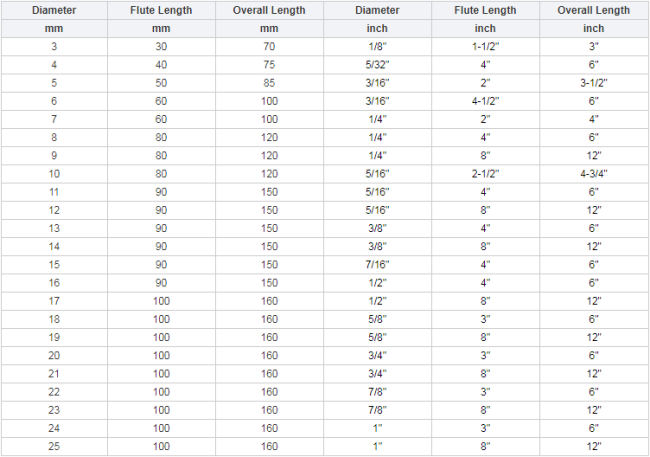
Task: Select the flute length 30 cell
Action: 161,46
